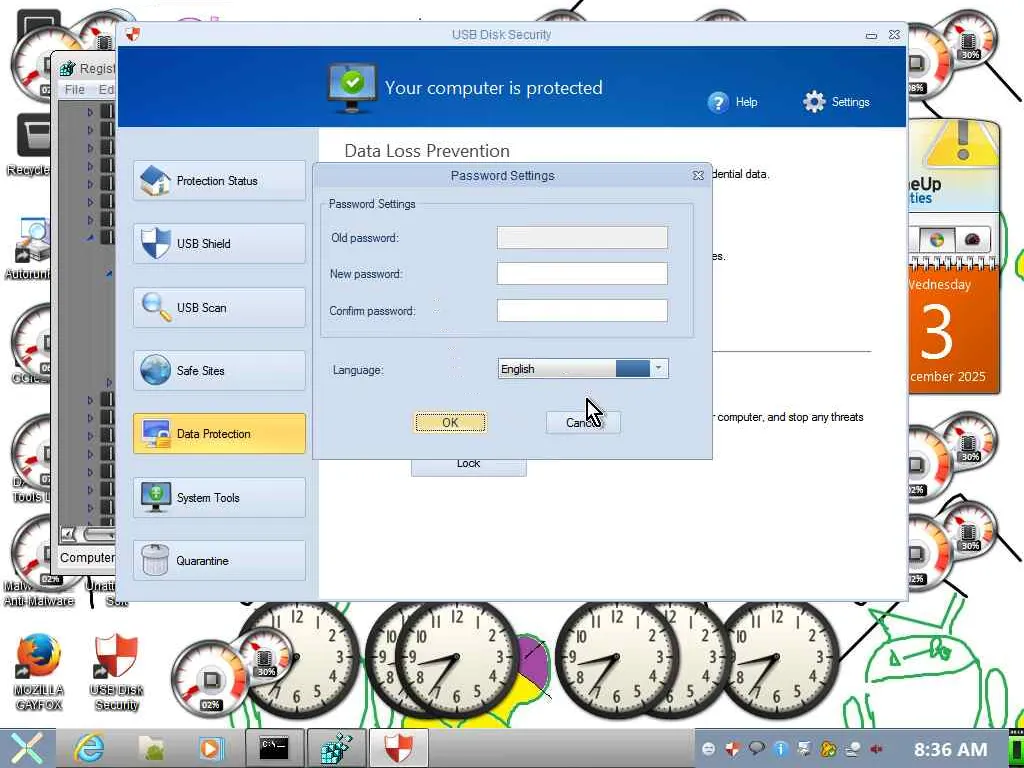
Task: Click Registry Editor scrollbar left arrow
Action: tap(68, 534)
